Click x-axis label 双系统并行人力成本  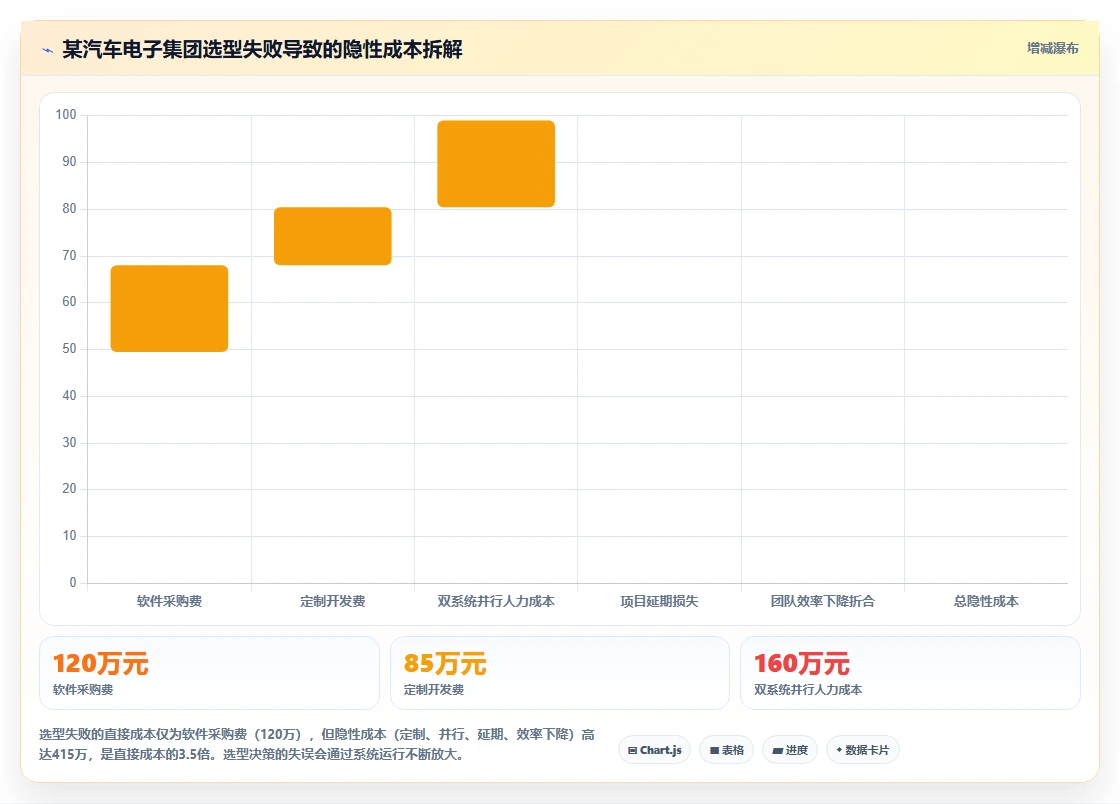(x=496, y=601)
